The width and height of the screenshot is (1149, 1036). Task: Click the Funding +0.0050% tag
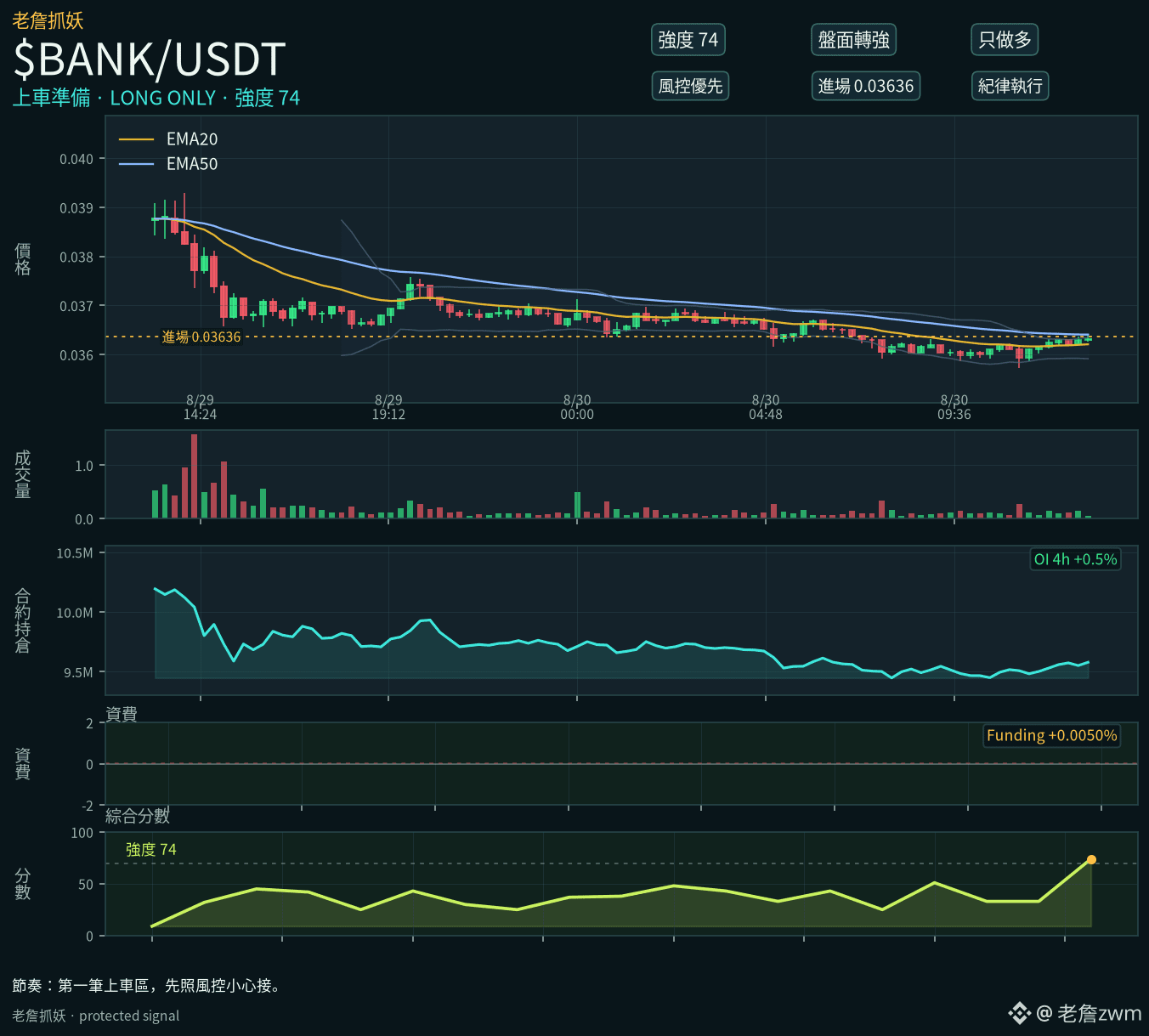1051,735
